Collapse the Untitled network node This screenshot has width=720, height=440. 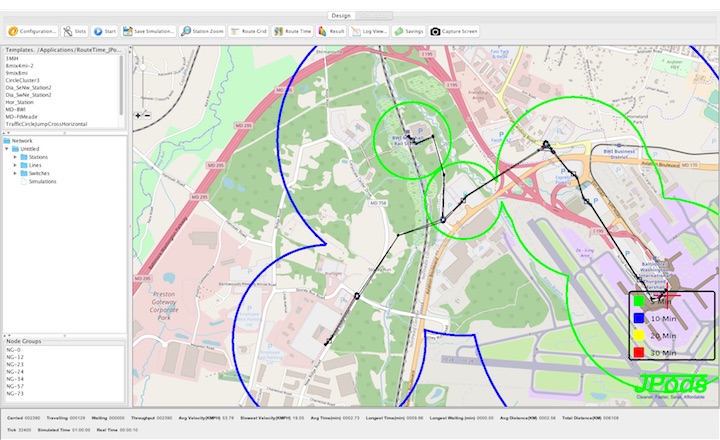[x=9, y=149]
